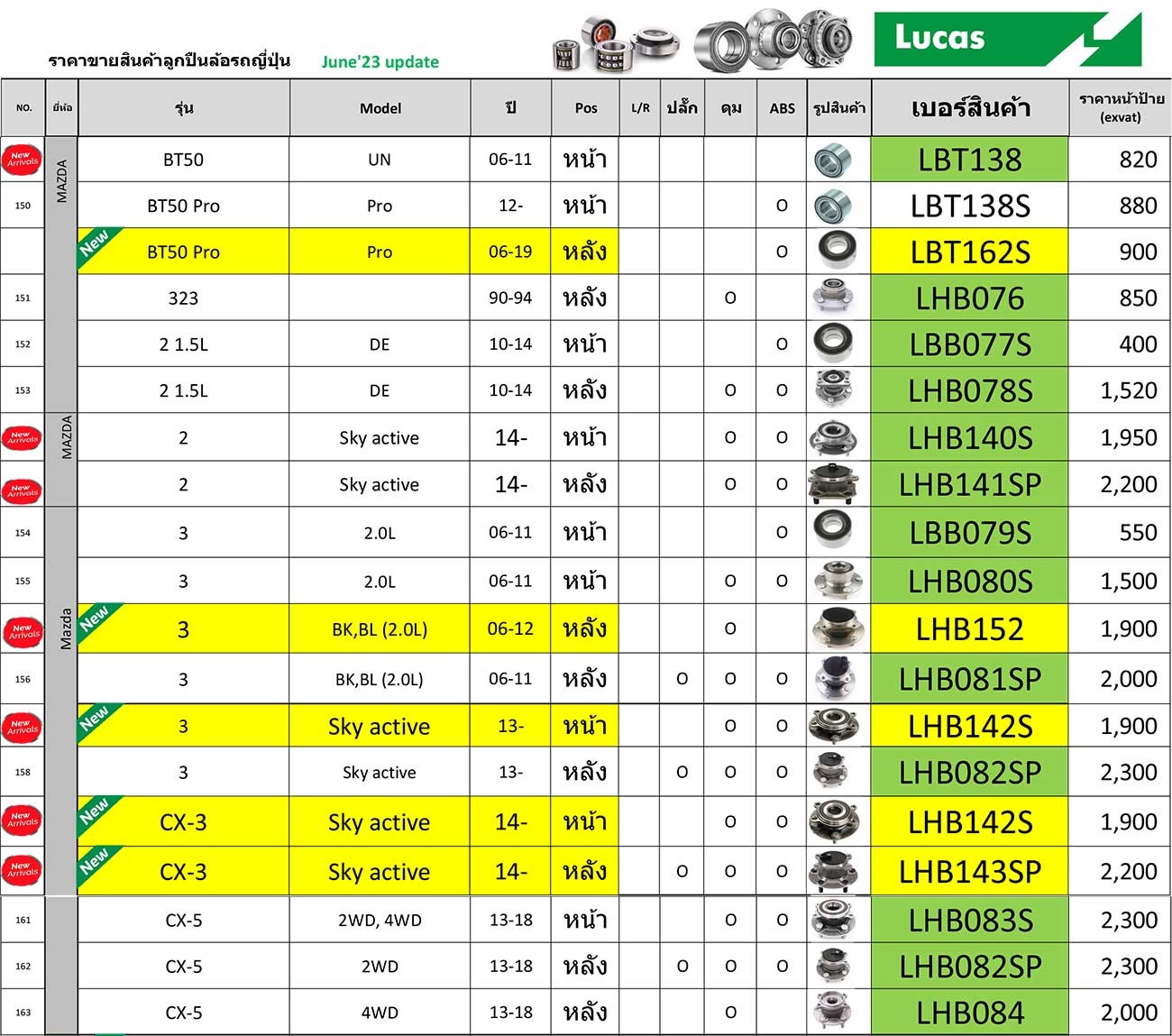This screenshot has width=1172, height=1036.
Task: Click the New Arrivals badge on the LHB143SP row
Action: coord(23,870)
